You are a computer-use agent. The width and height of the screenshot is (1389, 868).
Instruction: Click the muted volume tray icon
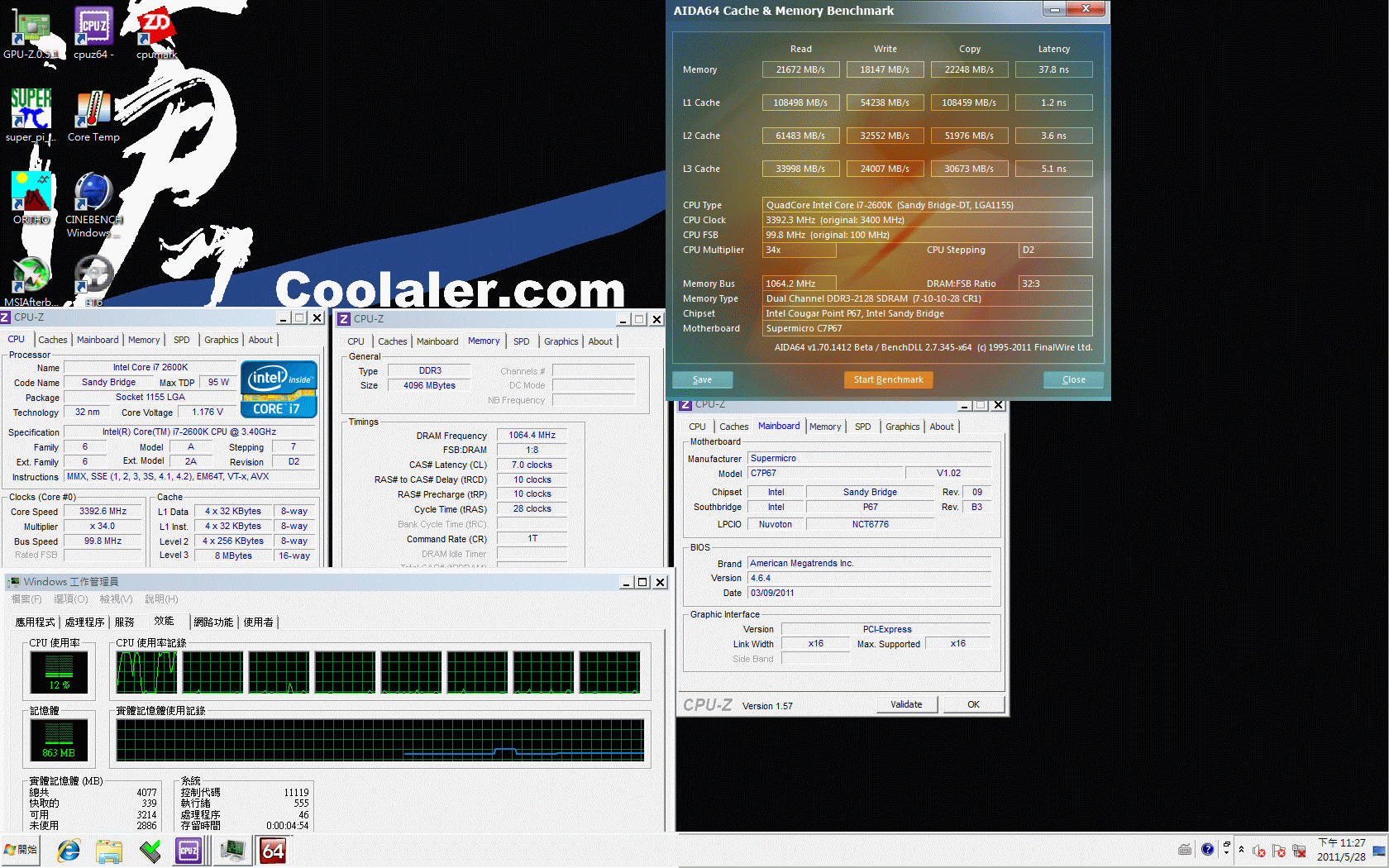click(1259, 851)
